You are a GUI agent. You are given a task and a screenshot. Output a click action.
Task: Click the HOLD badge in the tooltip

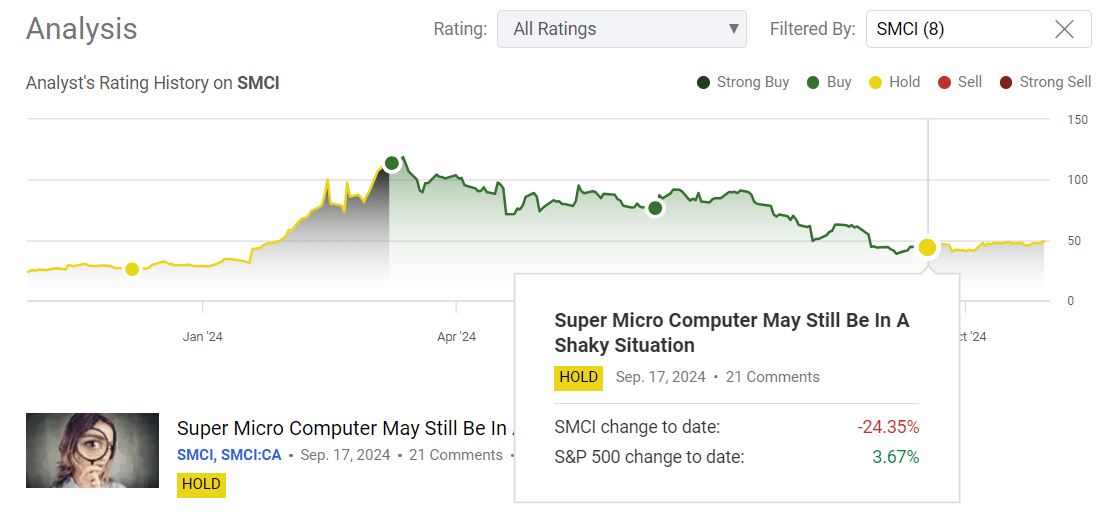pos(578,377)
